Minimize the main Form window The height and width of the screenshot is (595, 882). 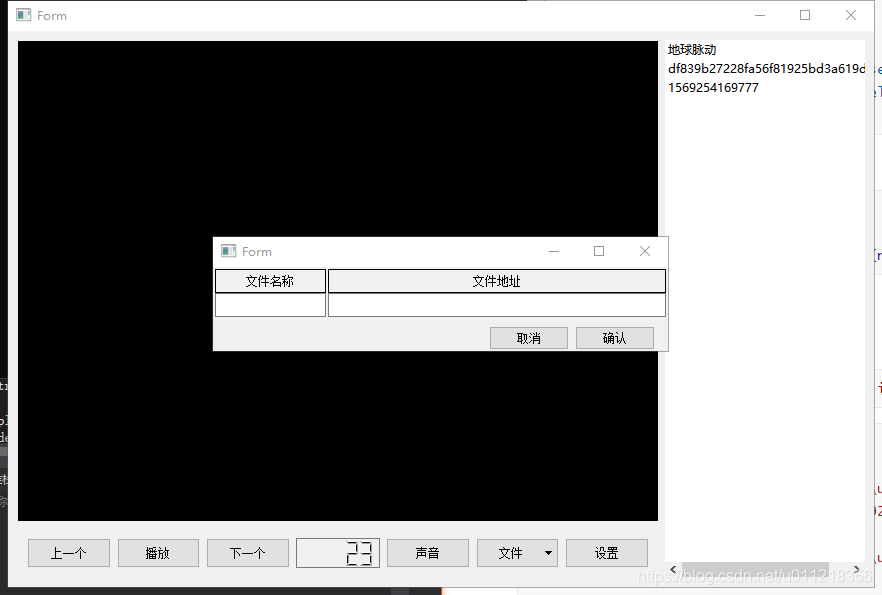pos(760,15)
